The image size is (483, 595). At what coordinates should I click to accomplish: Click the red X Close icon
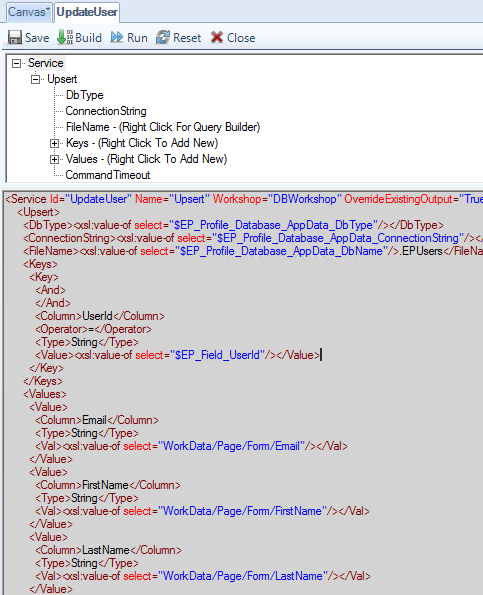tap(217, 37)
